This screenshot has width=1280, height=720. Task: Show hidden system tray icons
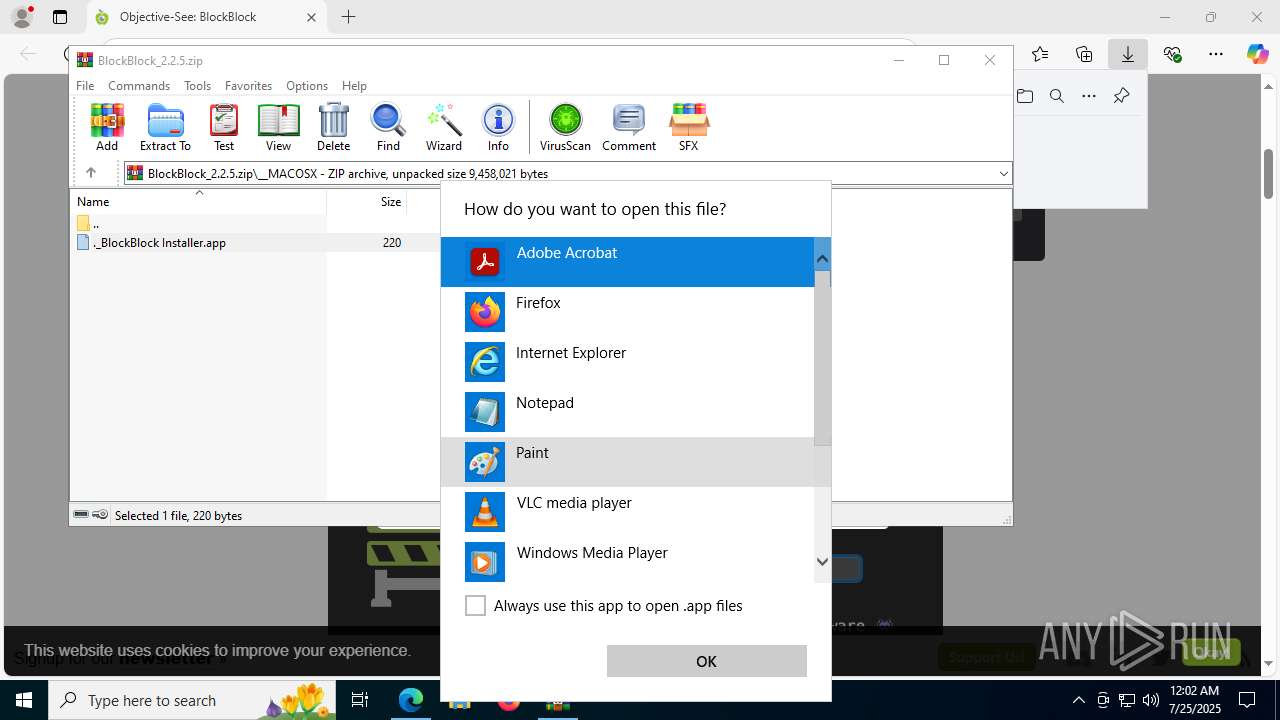click(x=1078, y=700)
